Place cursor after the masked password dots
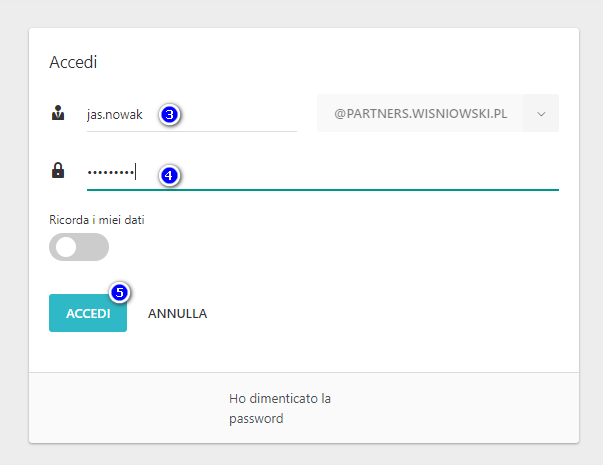Screen dimensions: 603x465 tap(137, 171)
